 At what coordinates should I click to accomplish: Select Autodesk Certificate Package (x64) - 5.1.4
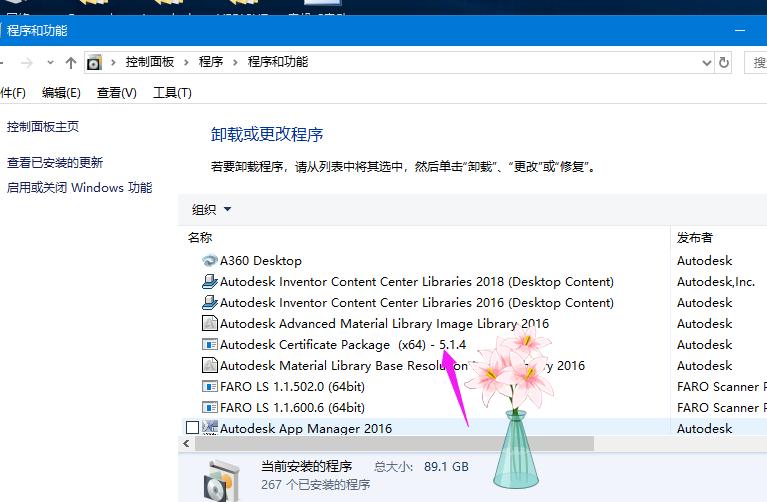click(x=343, y=344)
